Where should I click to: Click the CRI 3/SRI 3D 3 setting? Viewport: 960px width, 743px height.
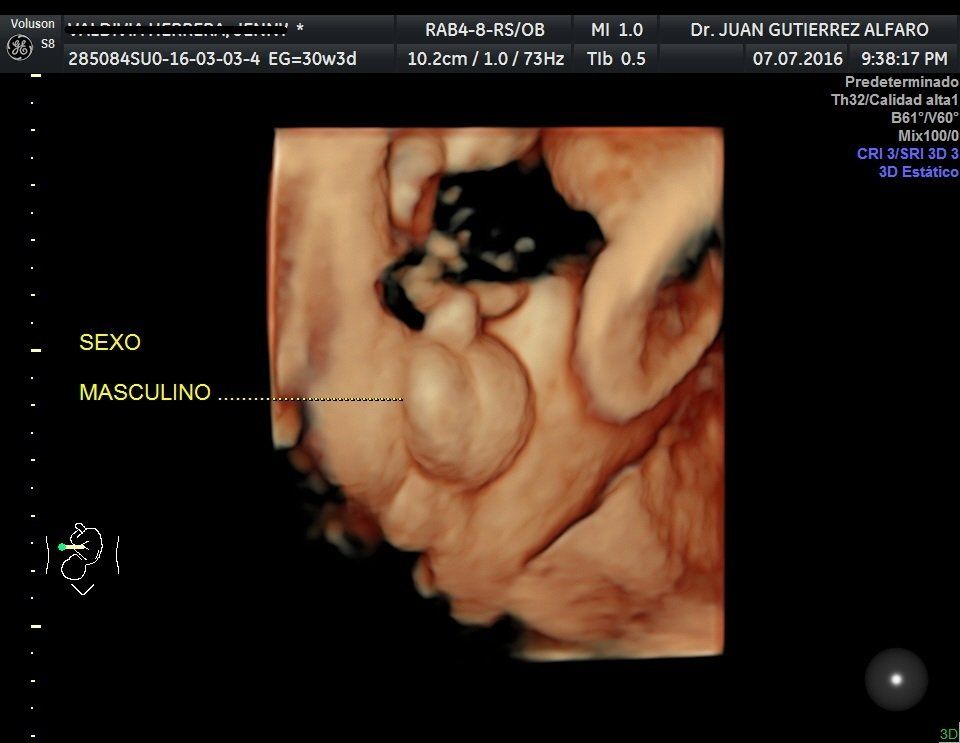[907, 154]
